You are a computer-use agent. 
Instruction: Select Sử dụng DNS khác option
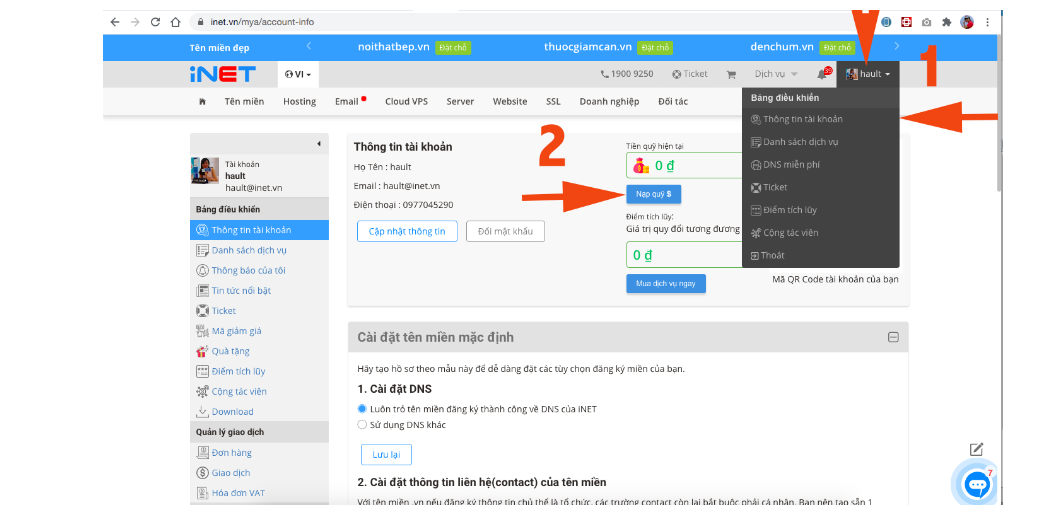tap(362, 425)
